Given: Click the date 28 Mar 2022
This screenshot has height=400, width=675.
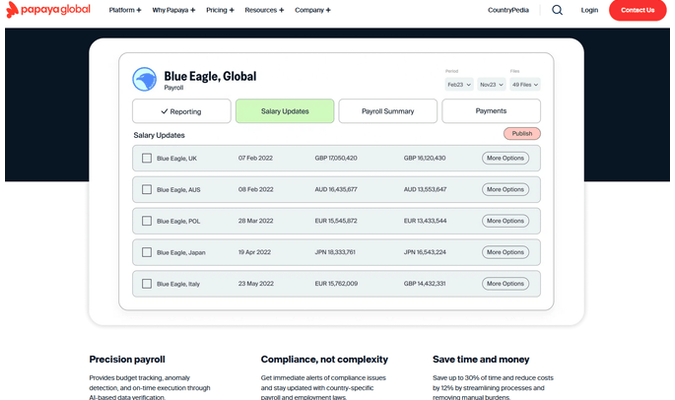Looking at the screenshot, I should coord(256,221).
